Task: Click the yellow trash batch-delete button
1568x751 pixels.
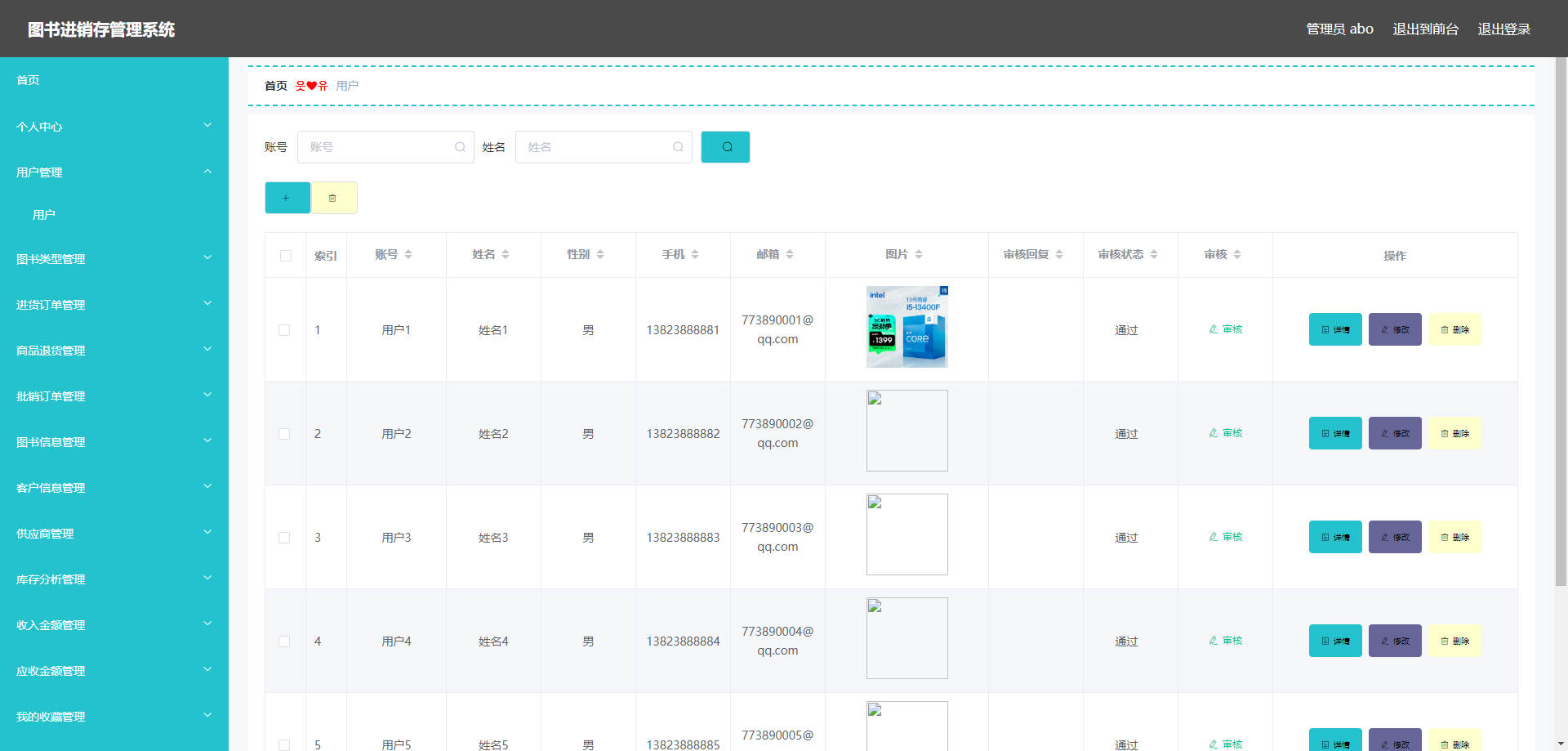Action: click(x=334, y=198)
